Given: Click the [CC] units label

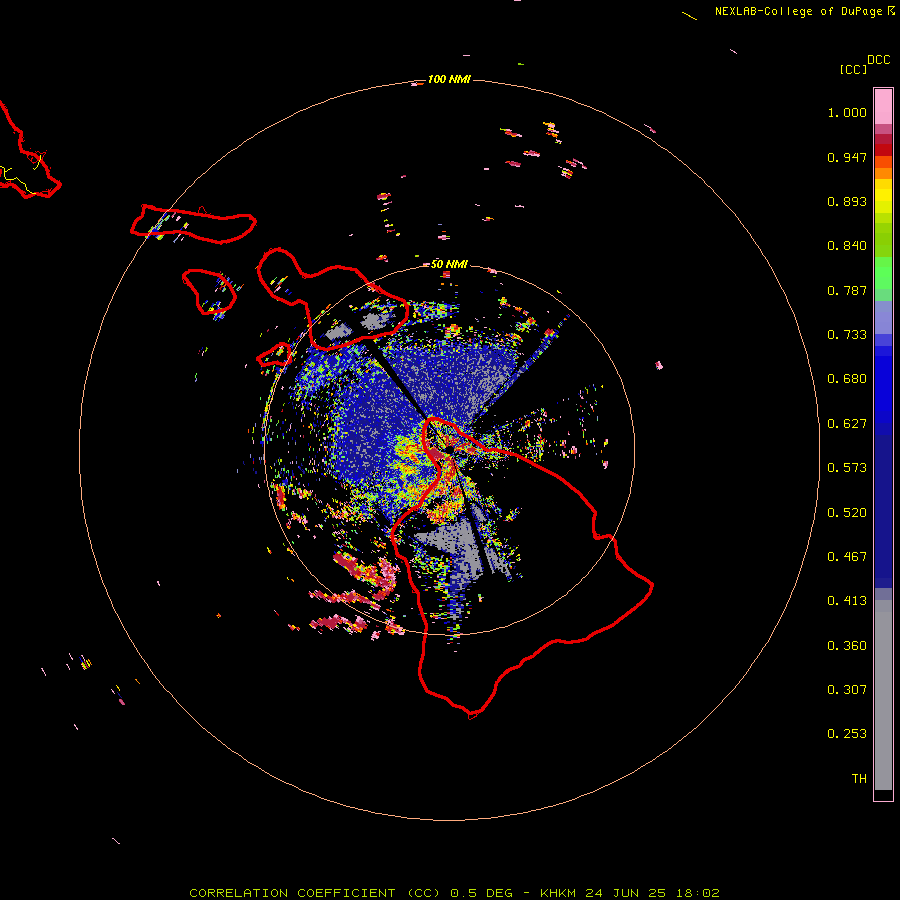Looking at the screenshot, I should [x=853, y=69].
